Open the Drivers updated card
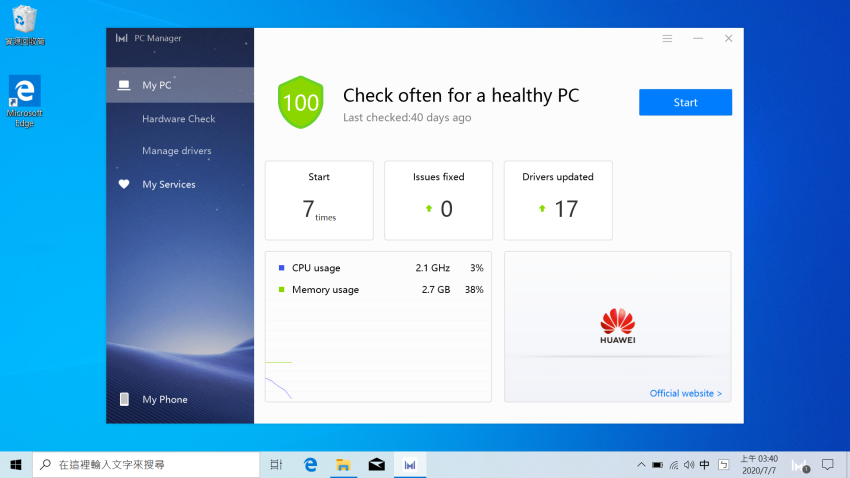Screen dimensions: 850x478 (x=558, y=201)
